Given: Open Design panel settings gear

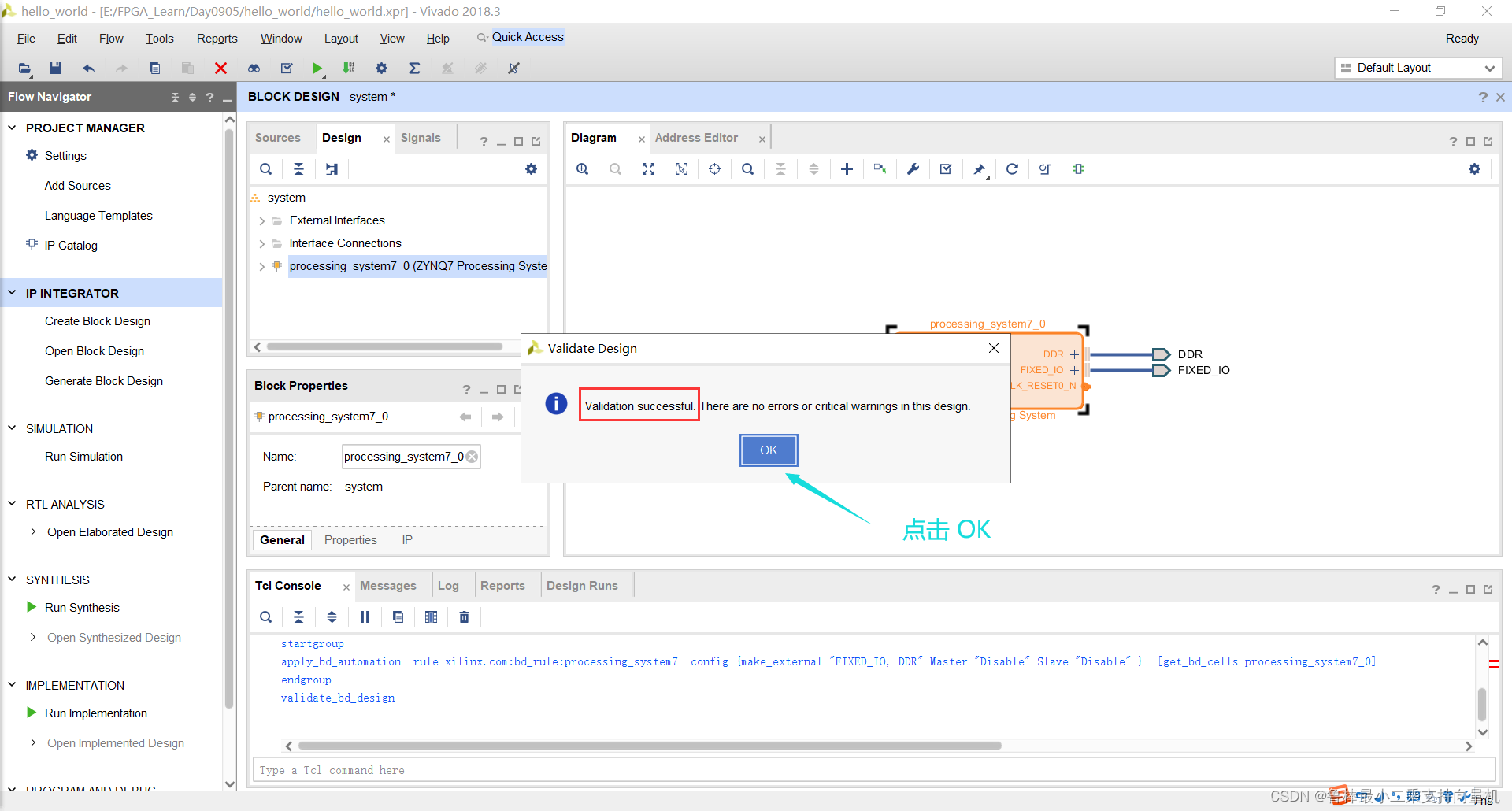Looking at the screenshot, I should pos(531,169).
